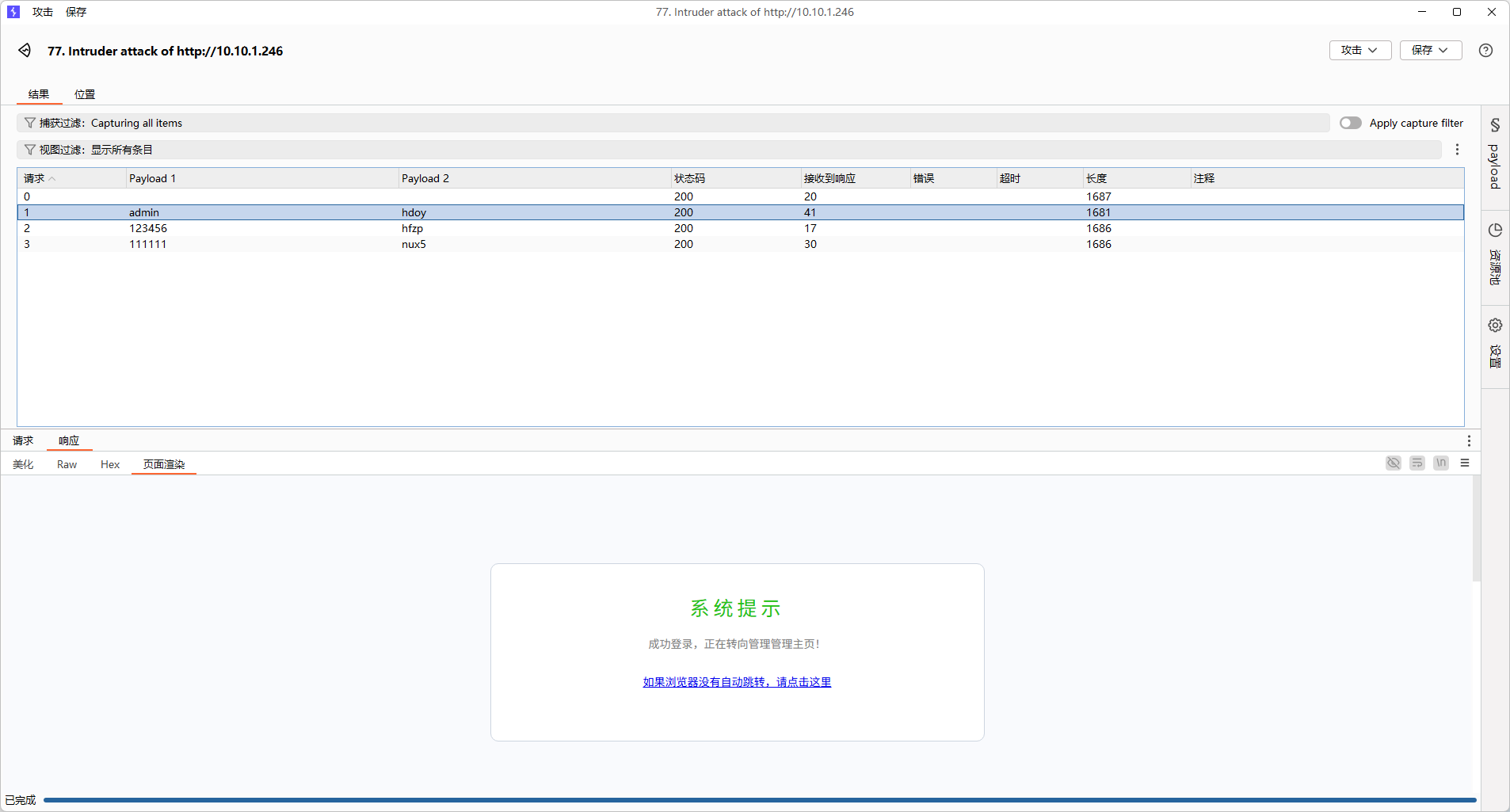Toggle the hide-eye icon in response toolbar
Viewport: 1510px width, 812px height.
click(x=1393, y=463)
